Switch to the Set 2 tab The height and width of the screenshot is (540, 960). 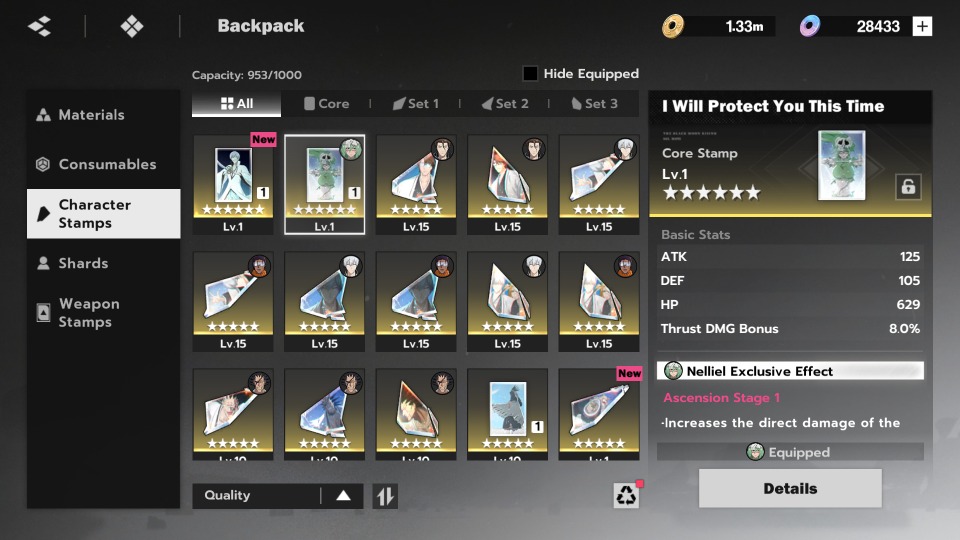[505, 103]
